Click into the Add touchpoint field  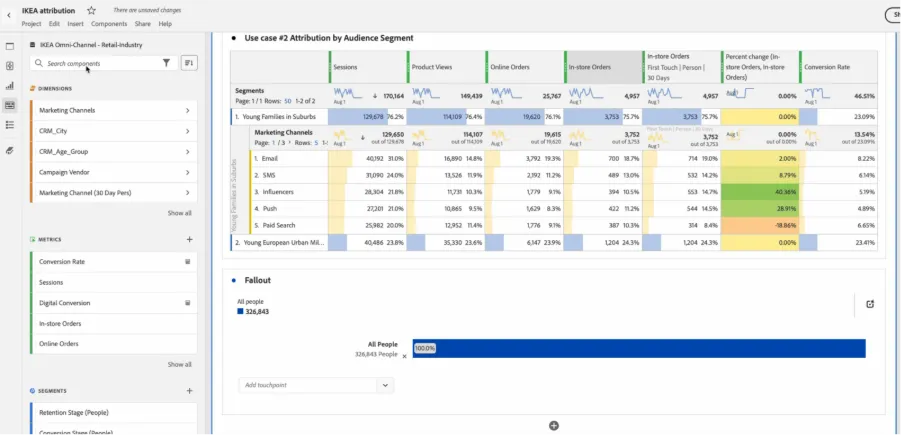309,385
